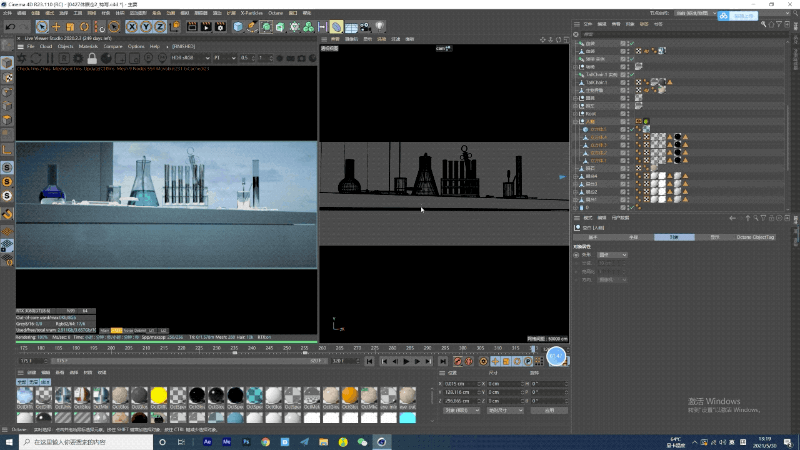Open Live Viewer Options menu
The image size is (800, 450).
[136, 46]
